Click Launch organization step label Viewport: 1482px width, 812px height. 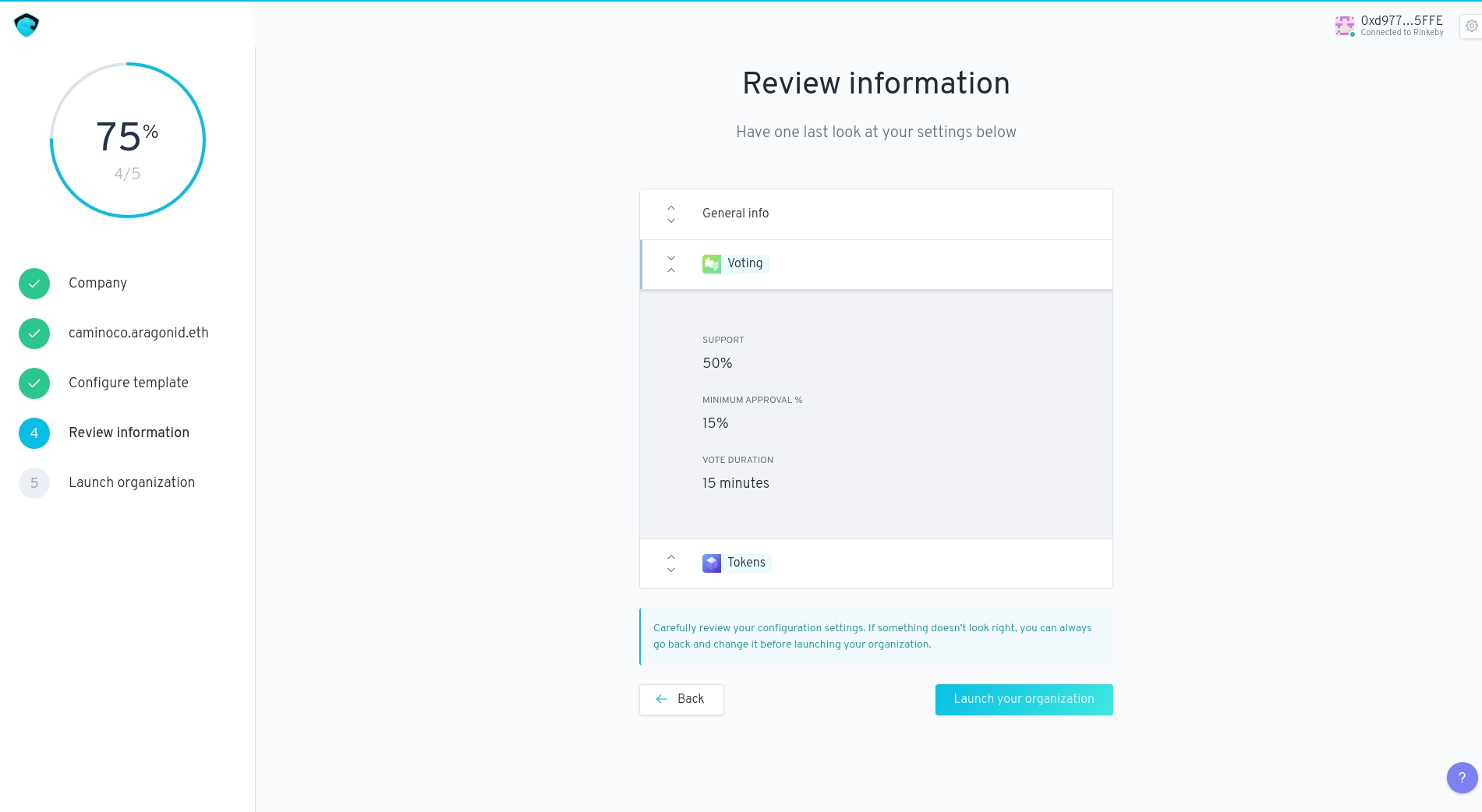(x=132, y=482)
